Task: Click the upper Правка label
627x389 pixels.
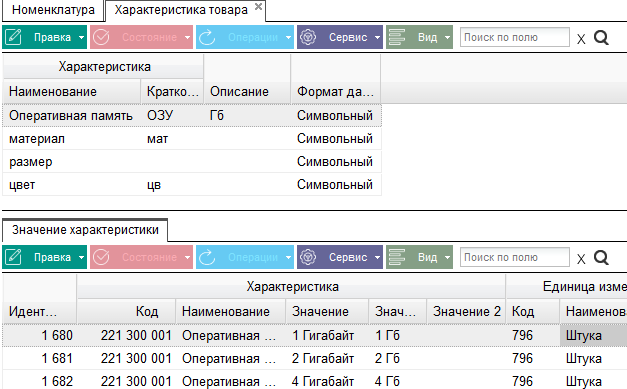Action: [52, 37]
